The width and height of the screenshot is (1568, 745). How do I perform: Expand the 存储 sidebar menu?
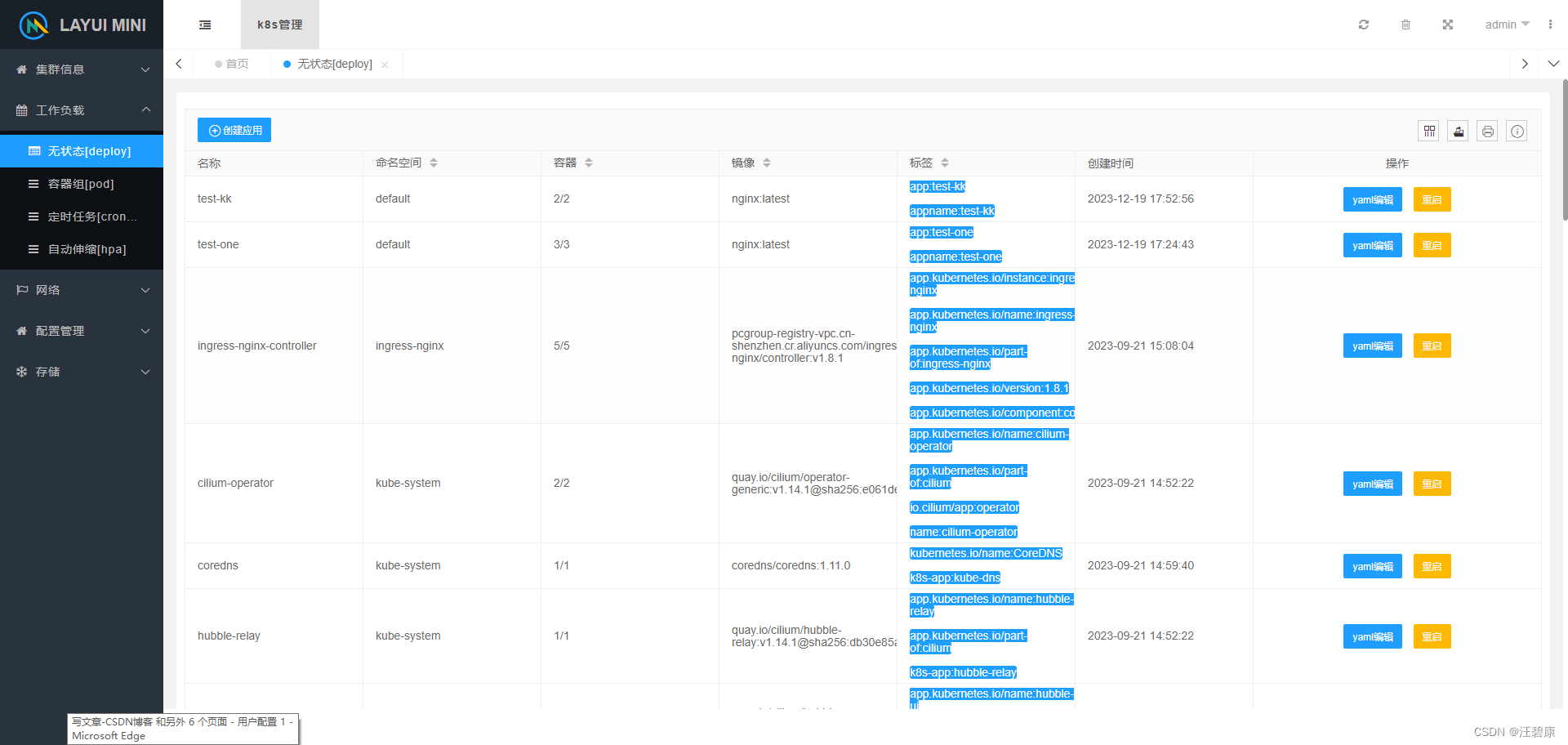(x=82, y=372)
